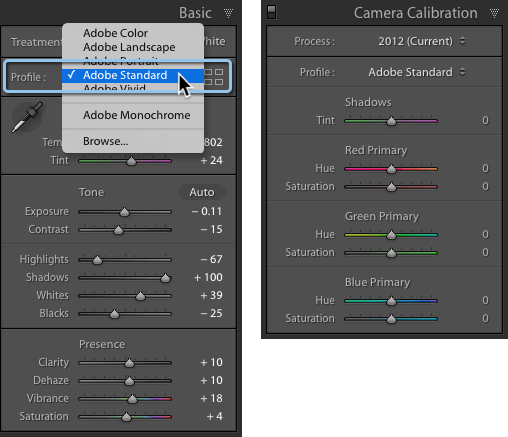Click the Auto tone button

[202, 192]
